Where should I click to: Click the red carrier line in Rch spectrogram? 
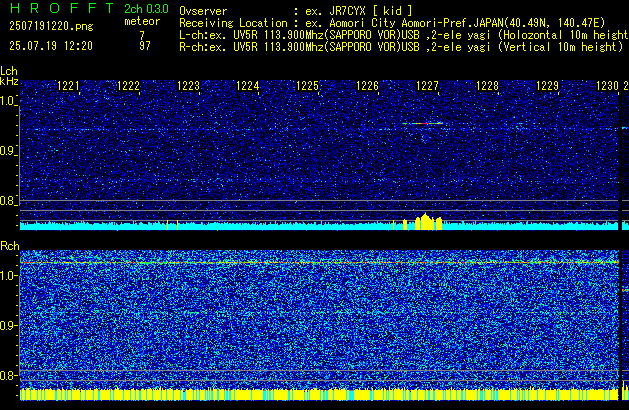pos(319,262)
